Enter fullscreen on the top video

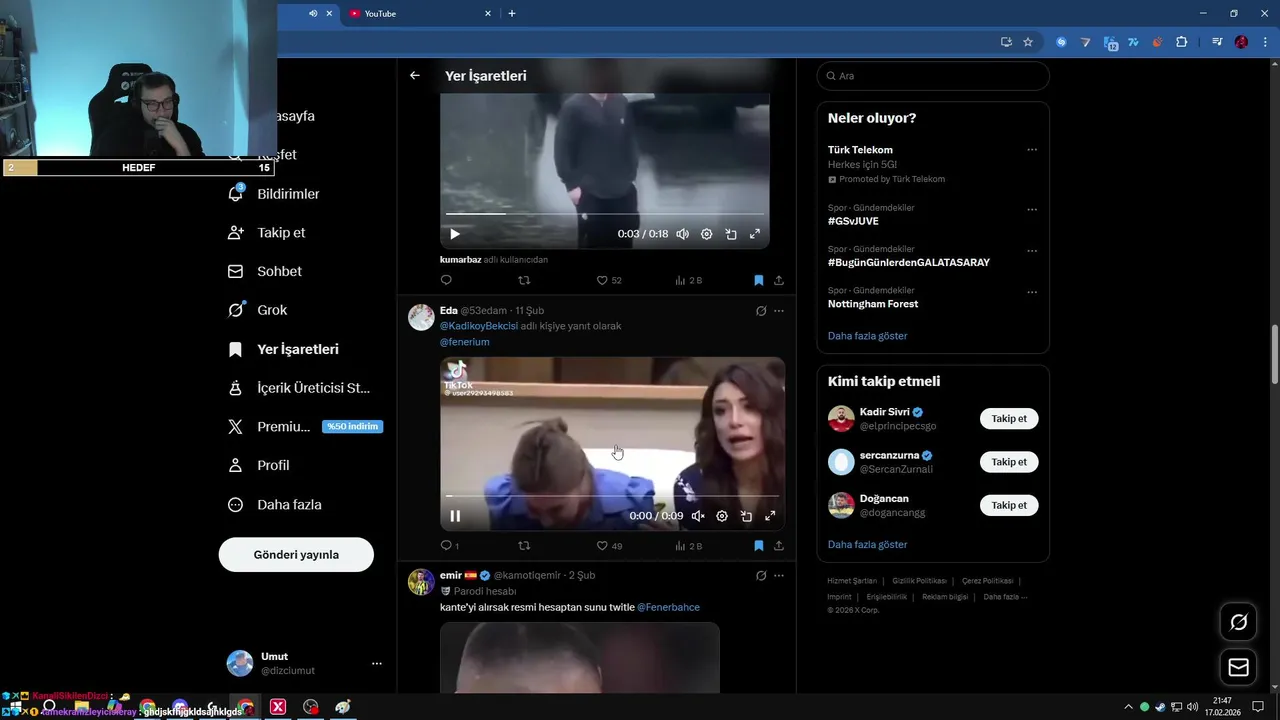click(x=755, y=234)
